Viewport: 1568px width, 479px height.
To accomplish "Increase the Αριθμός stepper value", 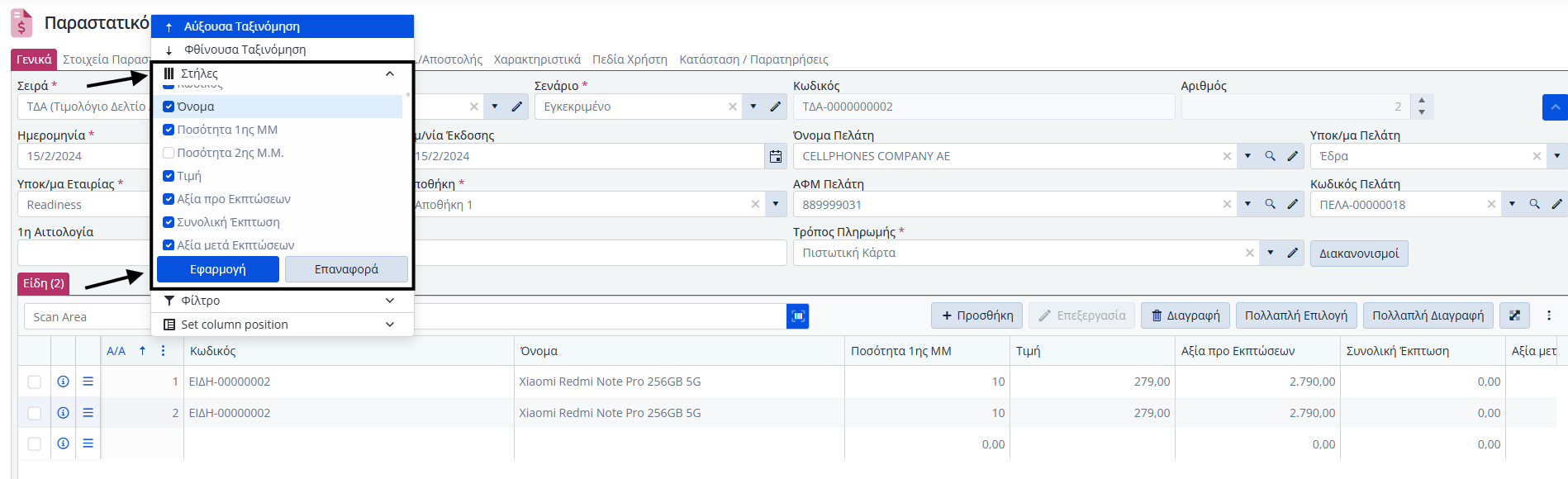I will click(x=1422, y=101).
